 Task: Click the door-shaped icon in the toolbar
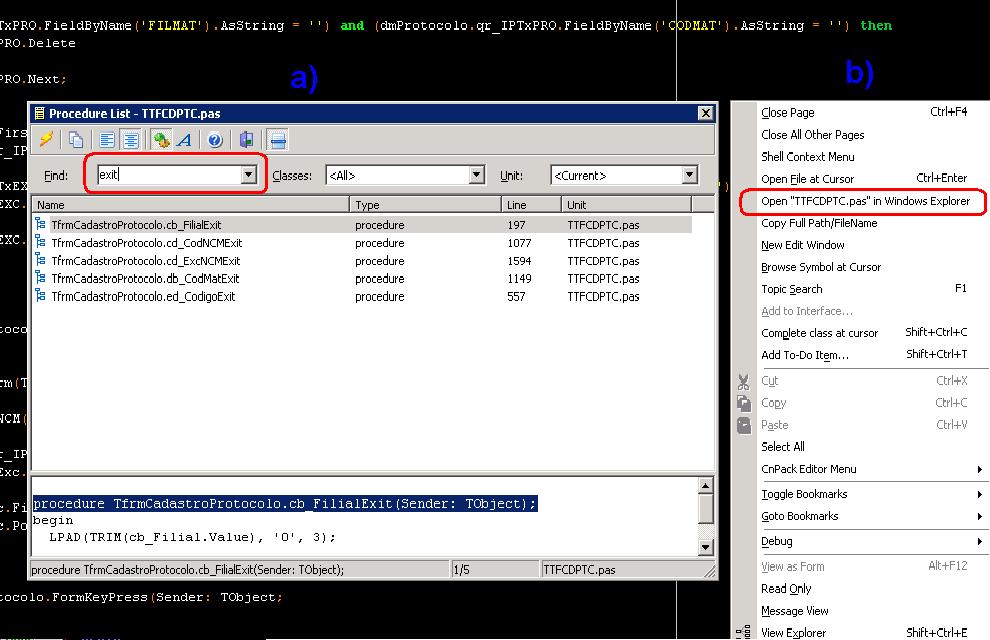coord(246,139)
